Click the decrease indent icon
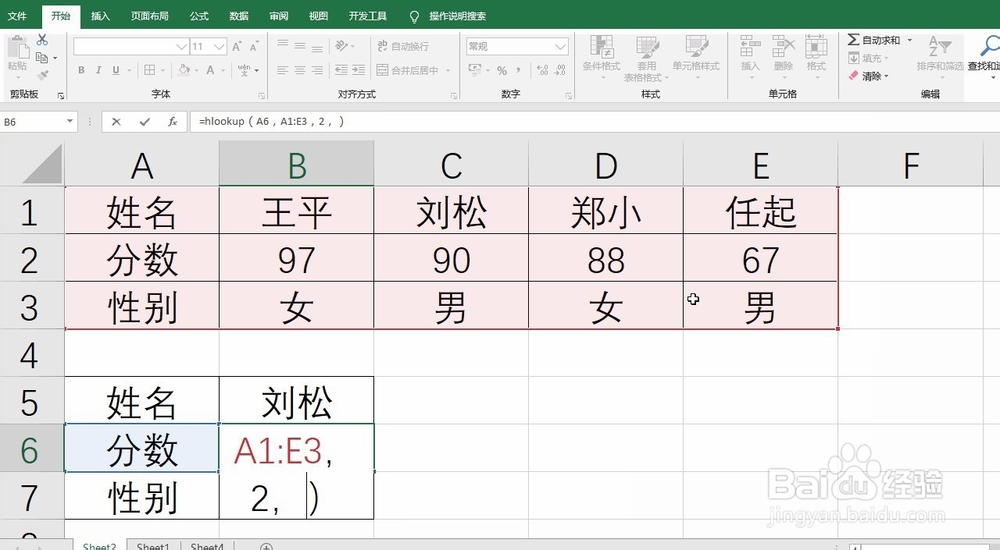 coord(341,70)
